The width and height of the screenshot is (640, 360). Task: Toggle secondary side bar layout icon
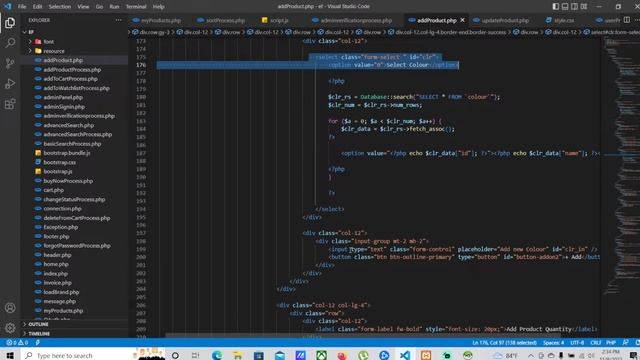coord(574,7)
